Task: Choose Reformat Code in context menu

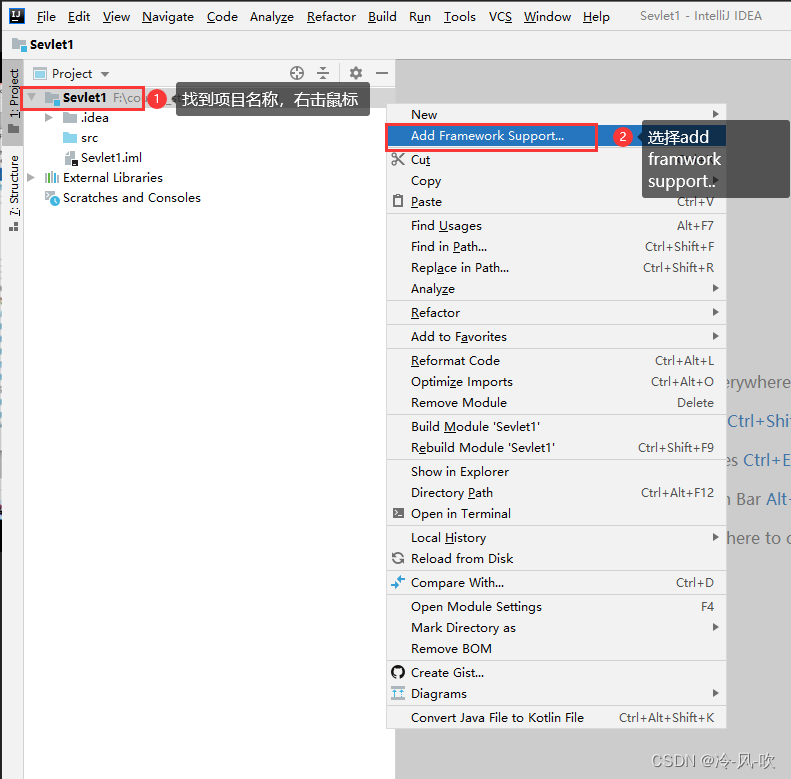Action: coord(556,361)
